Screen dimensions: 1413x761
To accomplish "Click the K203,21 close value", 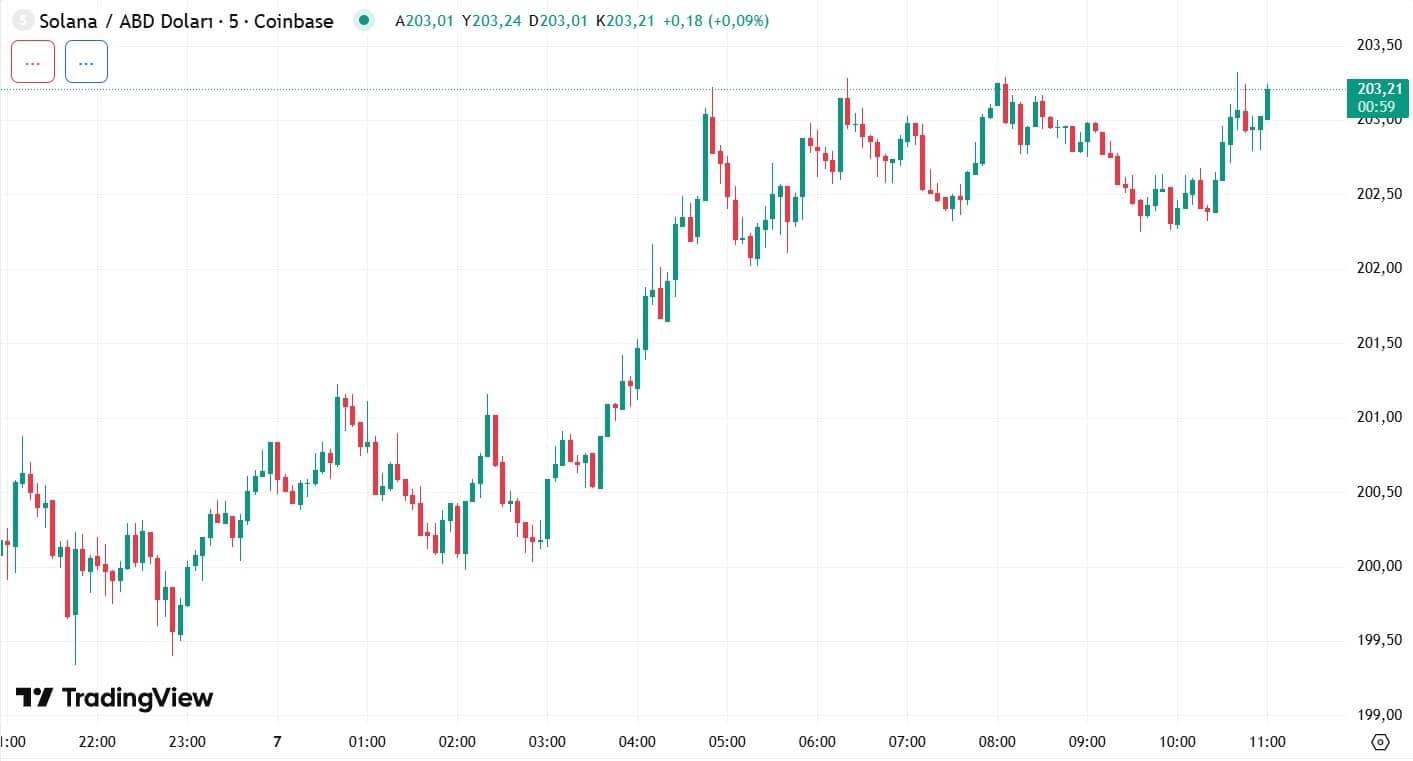I will (x=624, y=21).
